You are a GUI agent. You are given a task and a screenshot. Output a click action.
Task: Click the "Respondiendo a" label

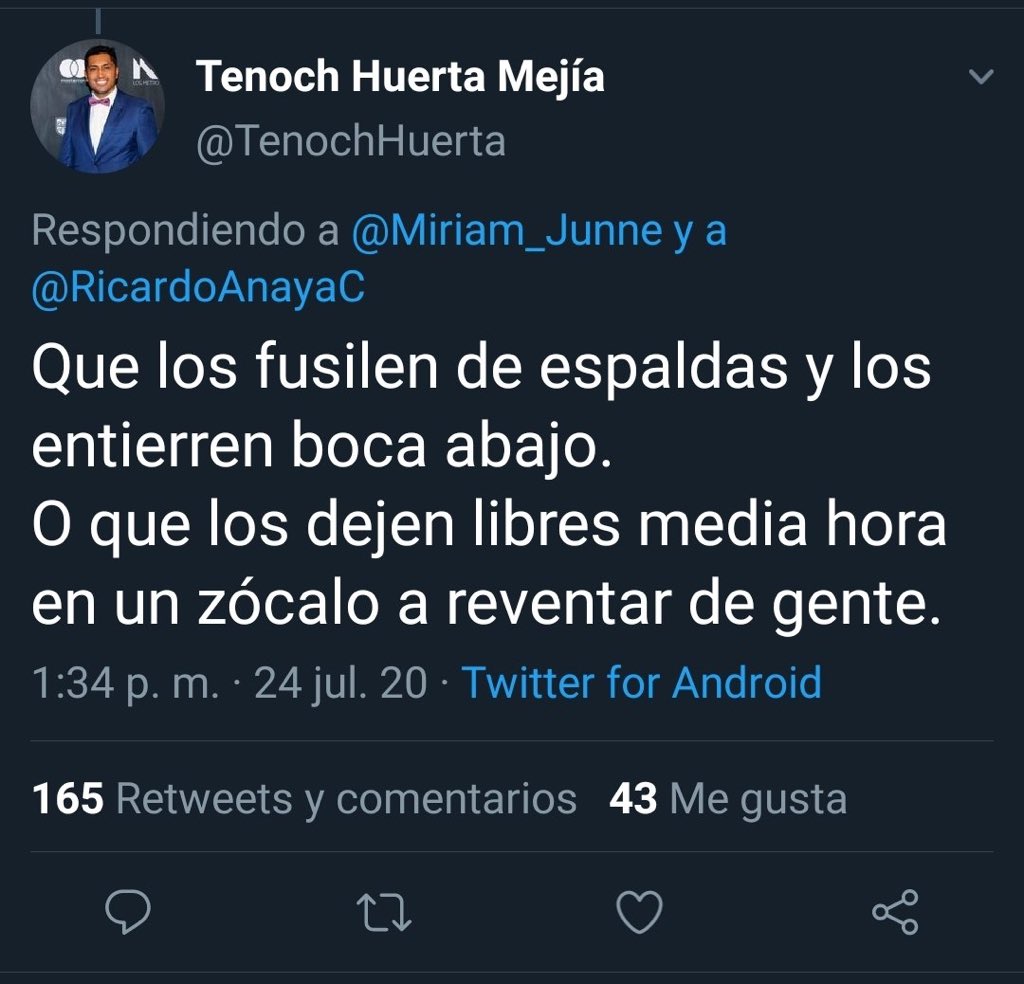coord(185,231)
